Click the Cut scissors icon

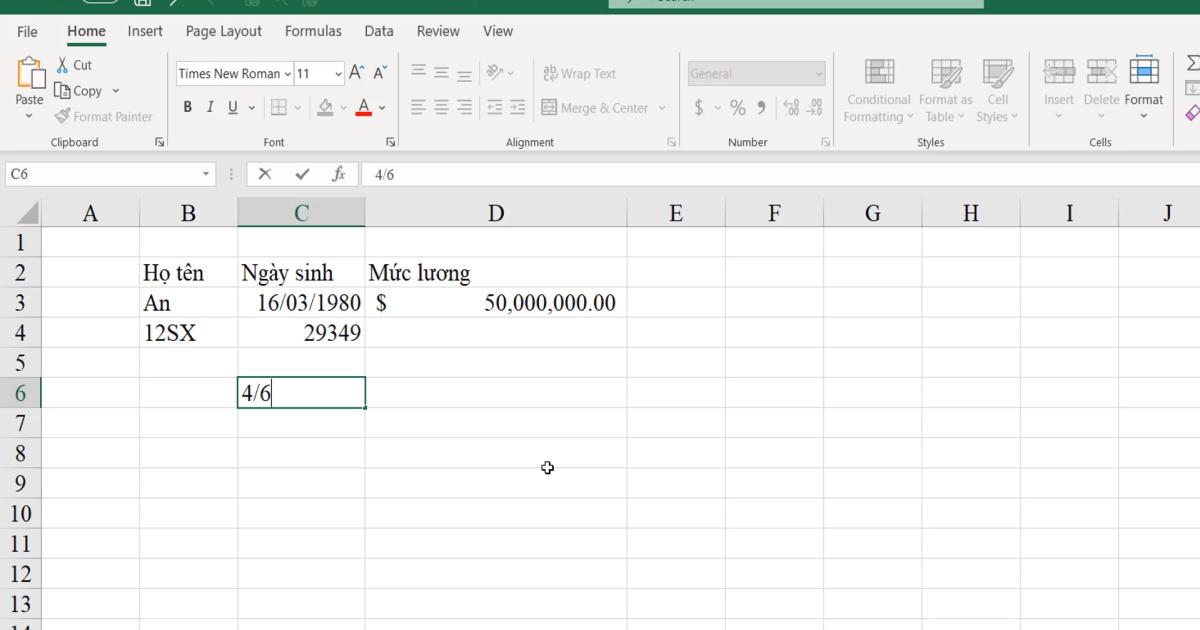(63, 64)
